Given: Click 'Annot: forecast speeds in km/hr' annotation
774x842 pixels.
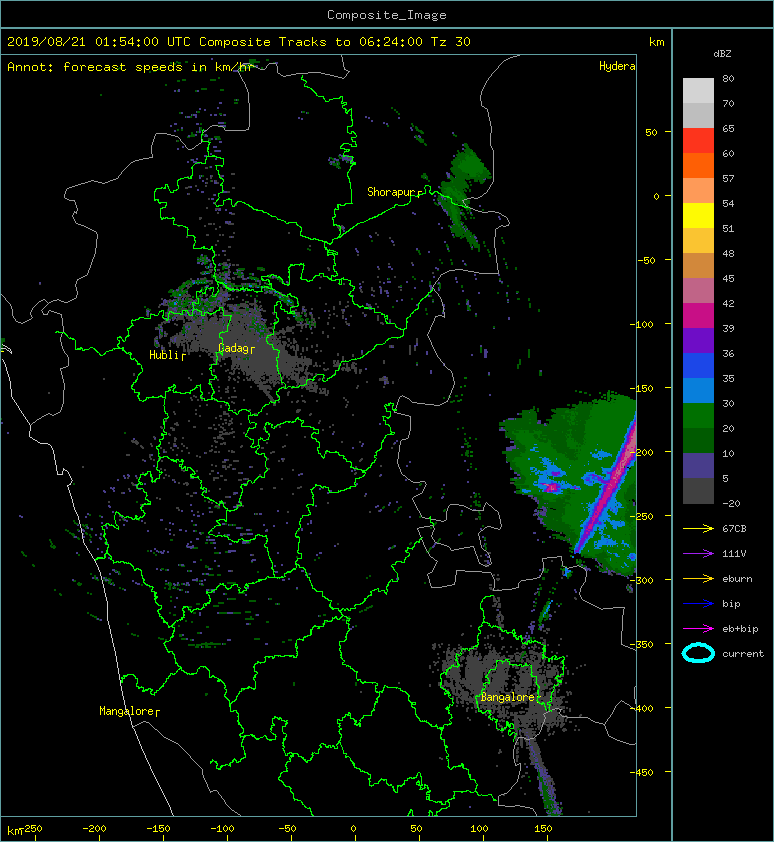Looking at the screenshot, I should [130, 67].
